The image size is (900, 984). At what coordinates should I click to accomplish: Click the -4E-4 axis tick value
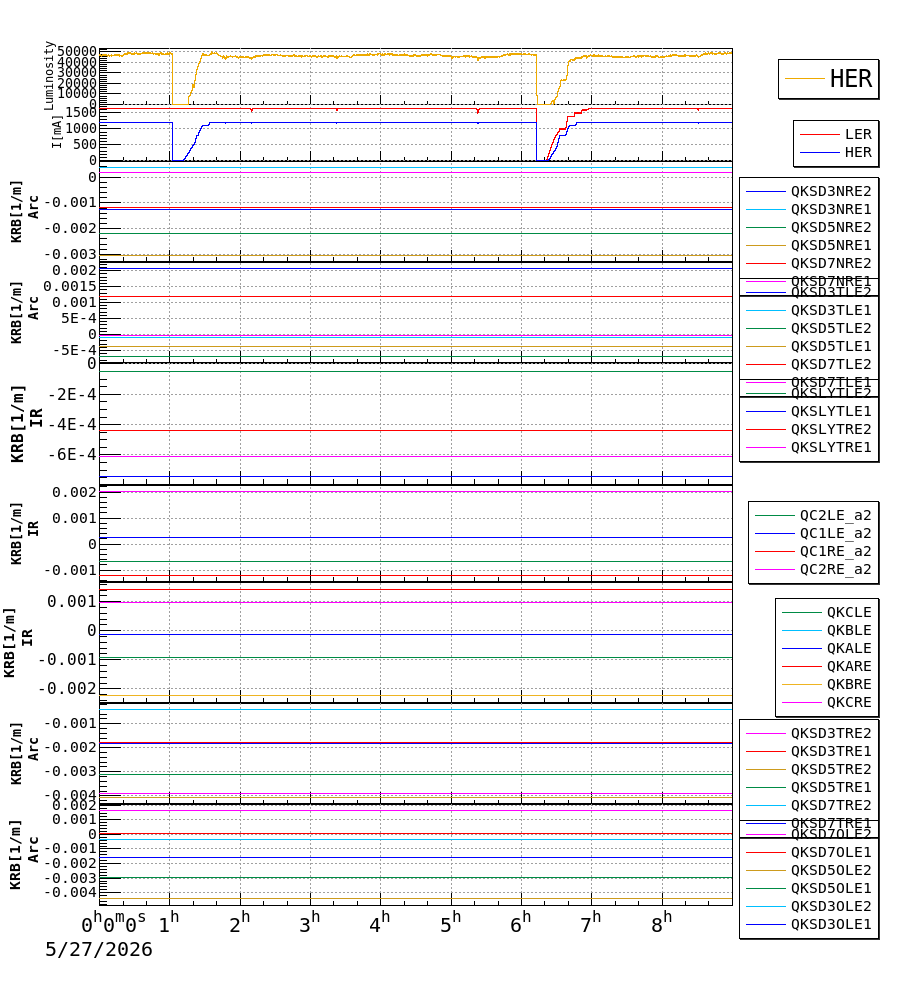point(73,425)
